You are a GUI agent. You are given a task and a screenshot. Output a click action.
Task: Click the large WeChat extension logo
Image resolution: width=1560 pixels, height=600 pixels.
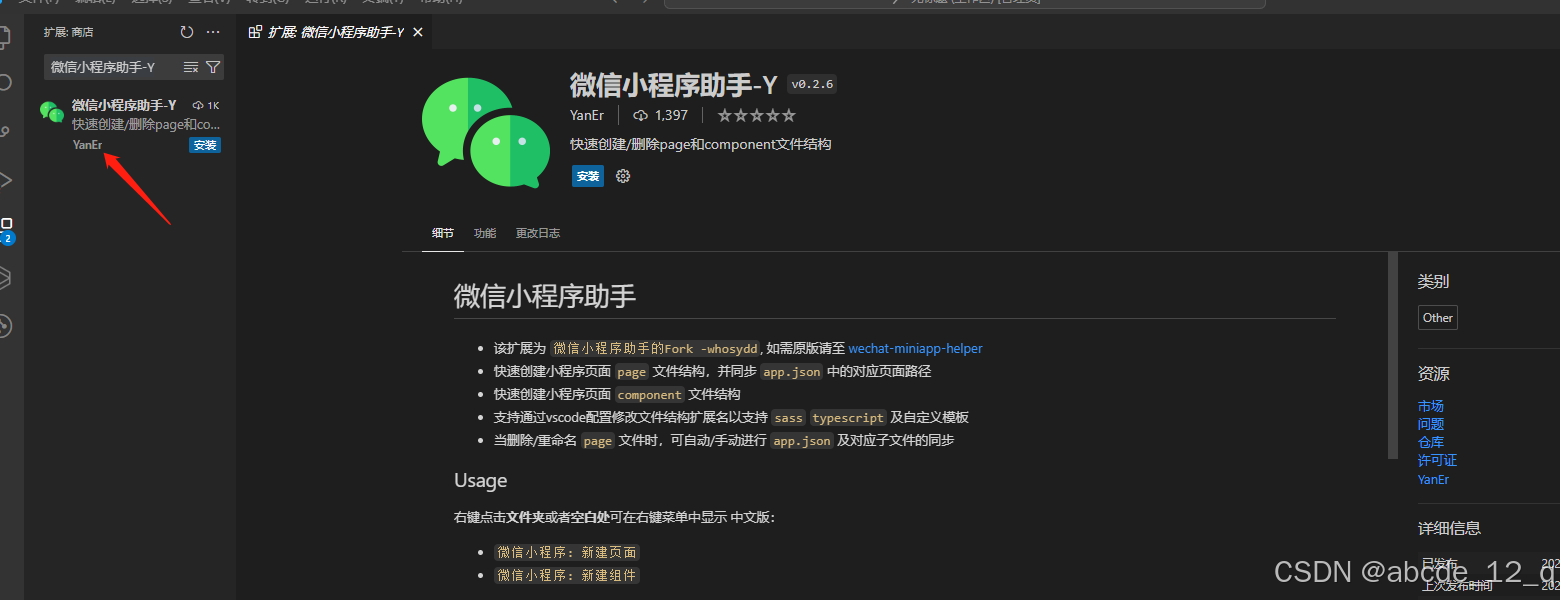486,132
